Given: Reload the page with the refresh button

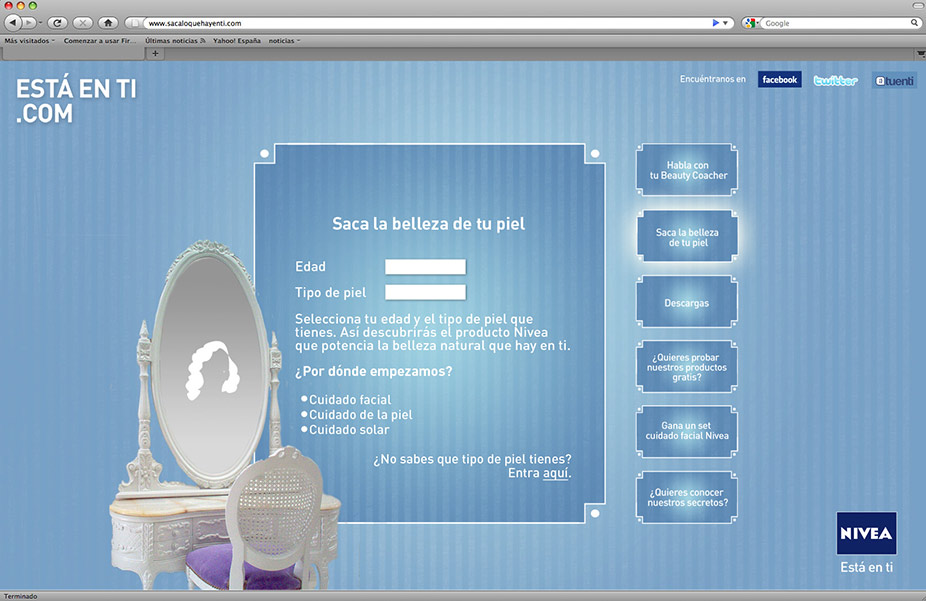Looking at the screenshot, I should [56, 22].
